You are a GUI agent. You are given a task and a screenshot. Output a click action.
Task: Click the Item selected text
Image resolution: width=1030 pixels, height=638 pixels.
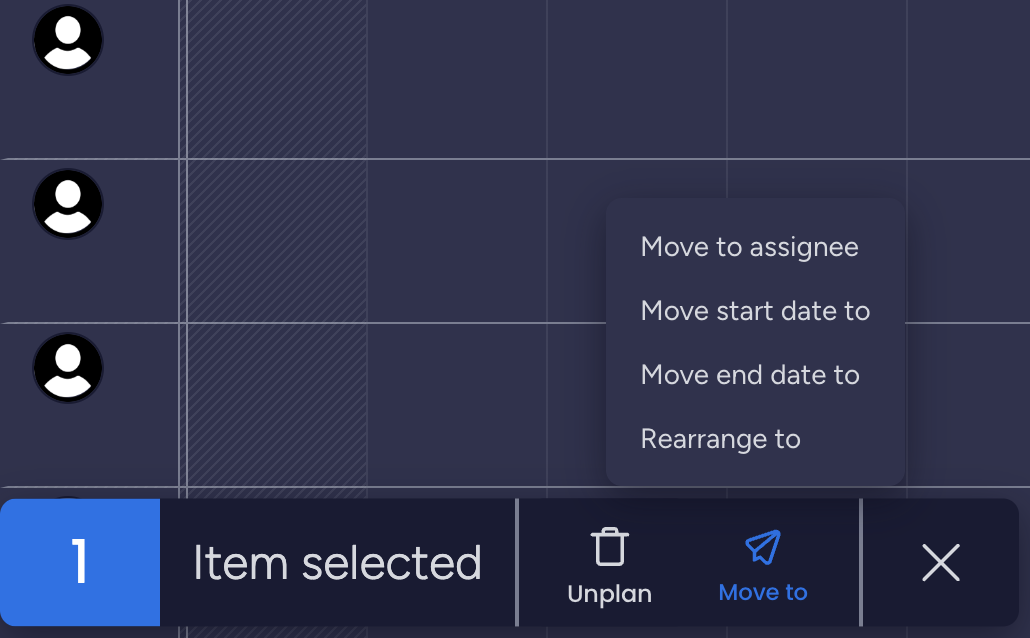point(337,563)
